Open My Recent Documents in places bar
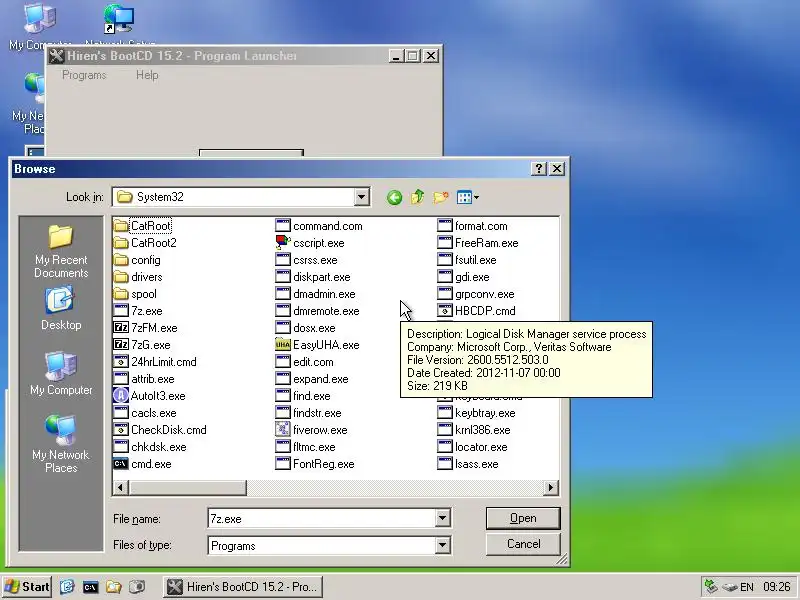This screenshot has width=800, height=600. point(61,252)
